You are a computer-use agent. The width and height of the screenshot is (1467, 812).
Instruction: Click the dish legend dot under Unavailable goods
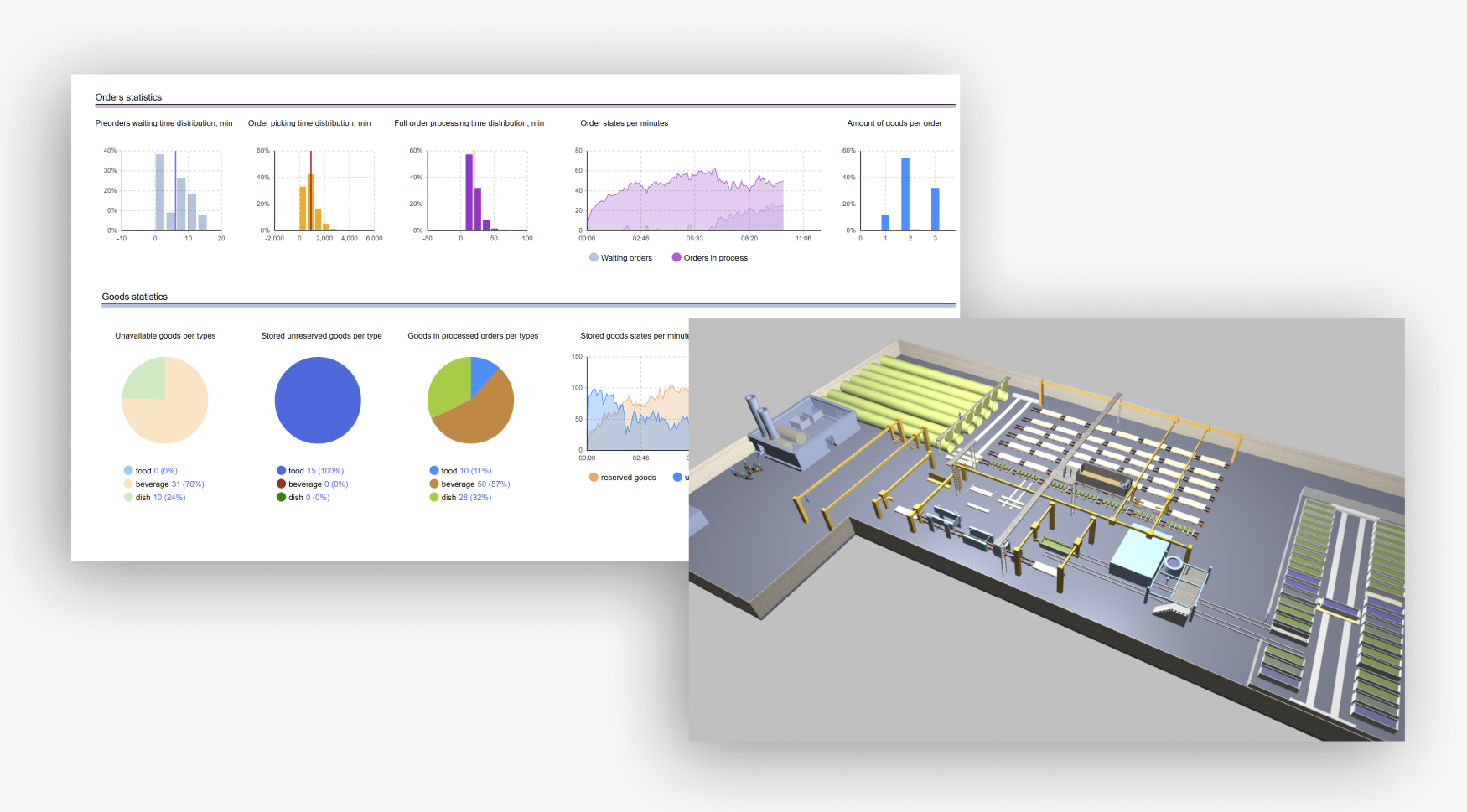point(127,497)
